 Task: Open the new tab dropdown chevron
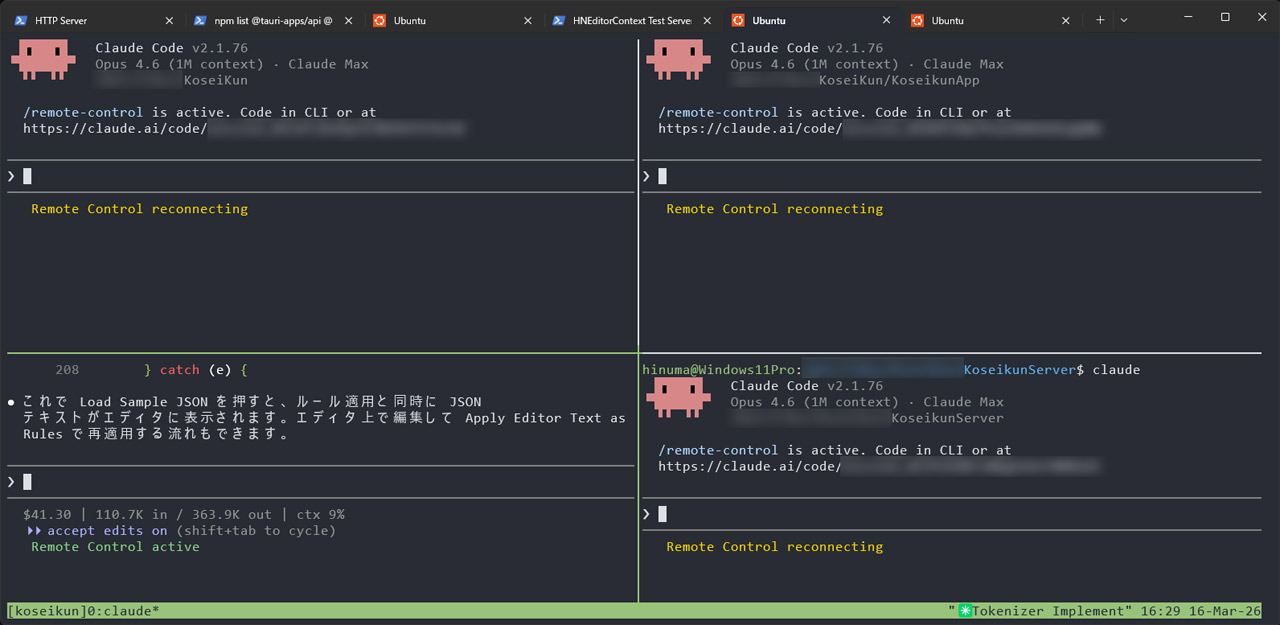[1125, 19]
